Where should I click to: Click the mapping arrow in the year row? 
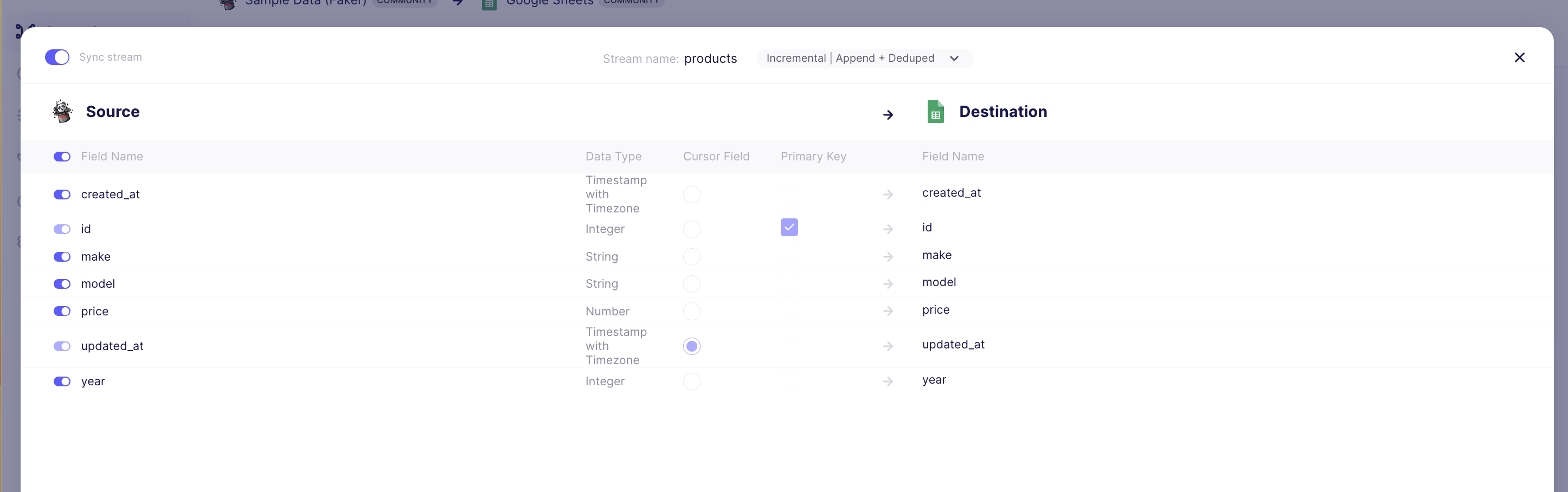888,381
